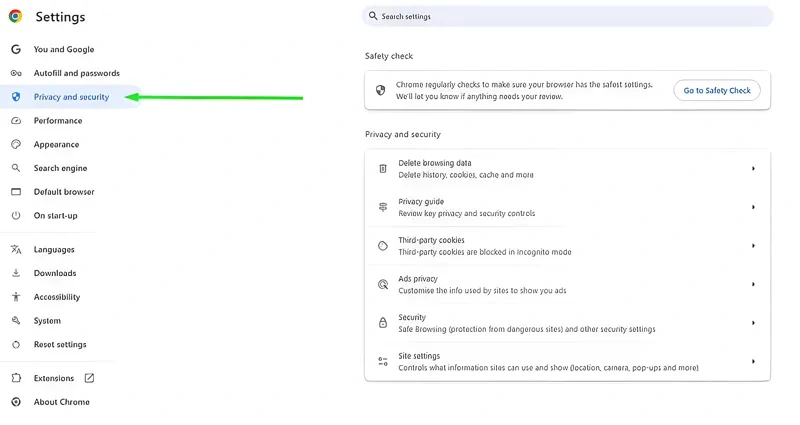Click 'Review key privacy and security controls' text

pos(466,213)
